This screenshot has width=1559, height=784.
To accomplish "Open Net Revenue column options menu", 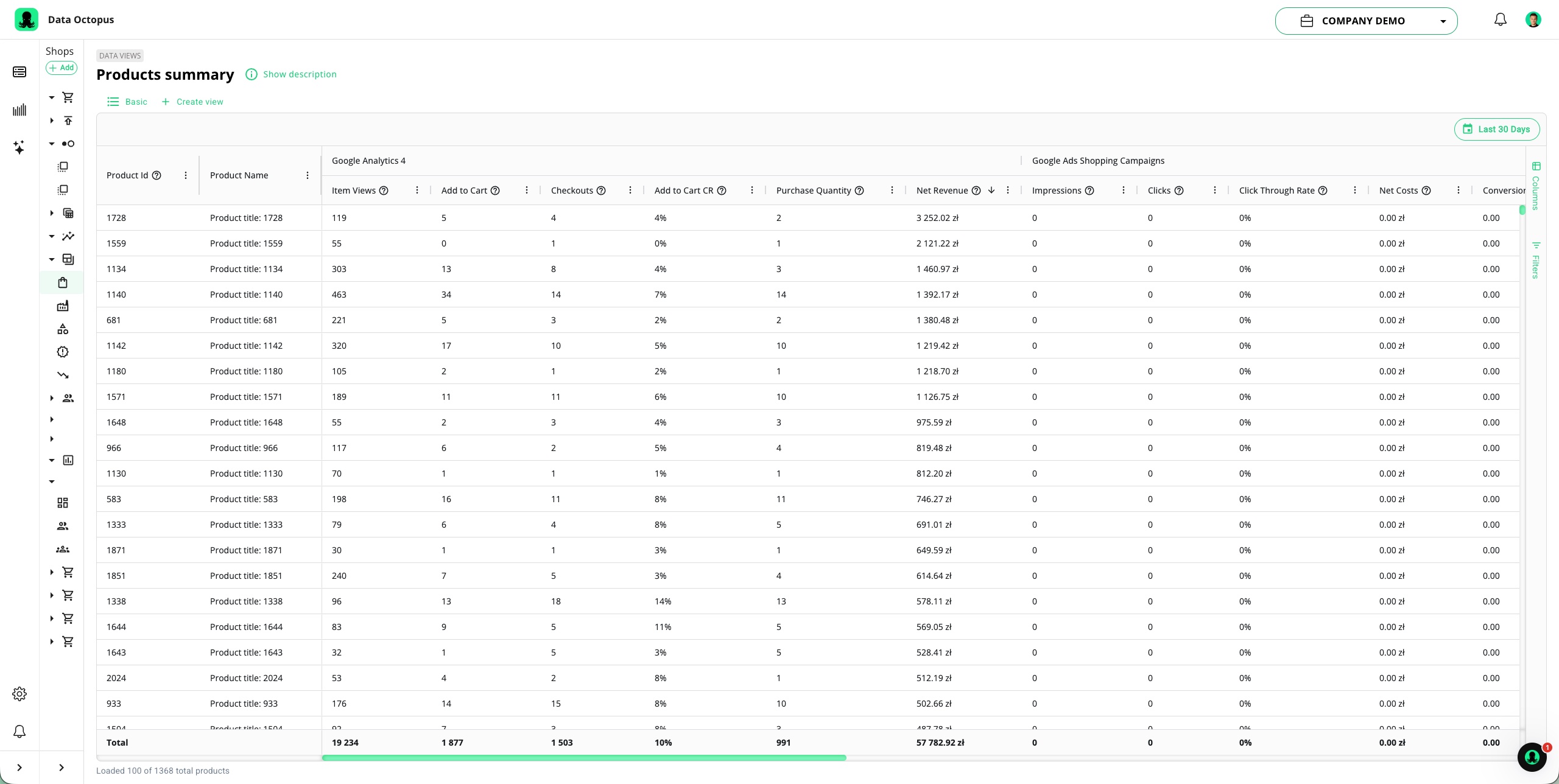I will point(1008,191).
